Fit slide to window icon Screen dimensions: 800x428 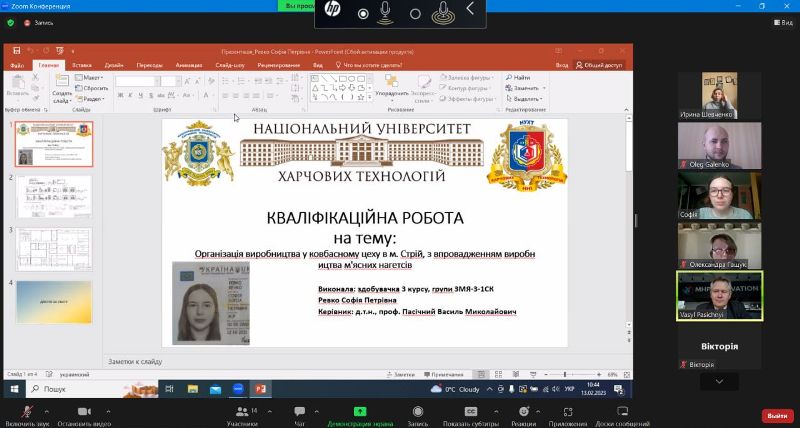click(627, 375)
